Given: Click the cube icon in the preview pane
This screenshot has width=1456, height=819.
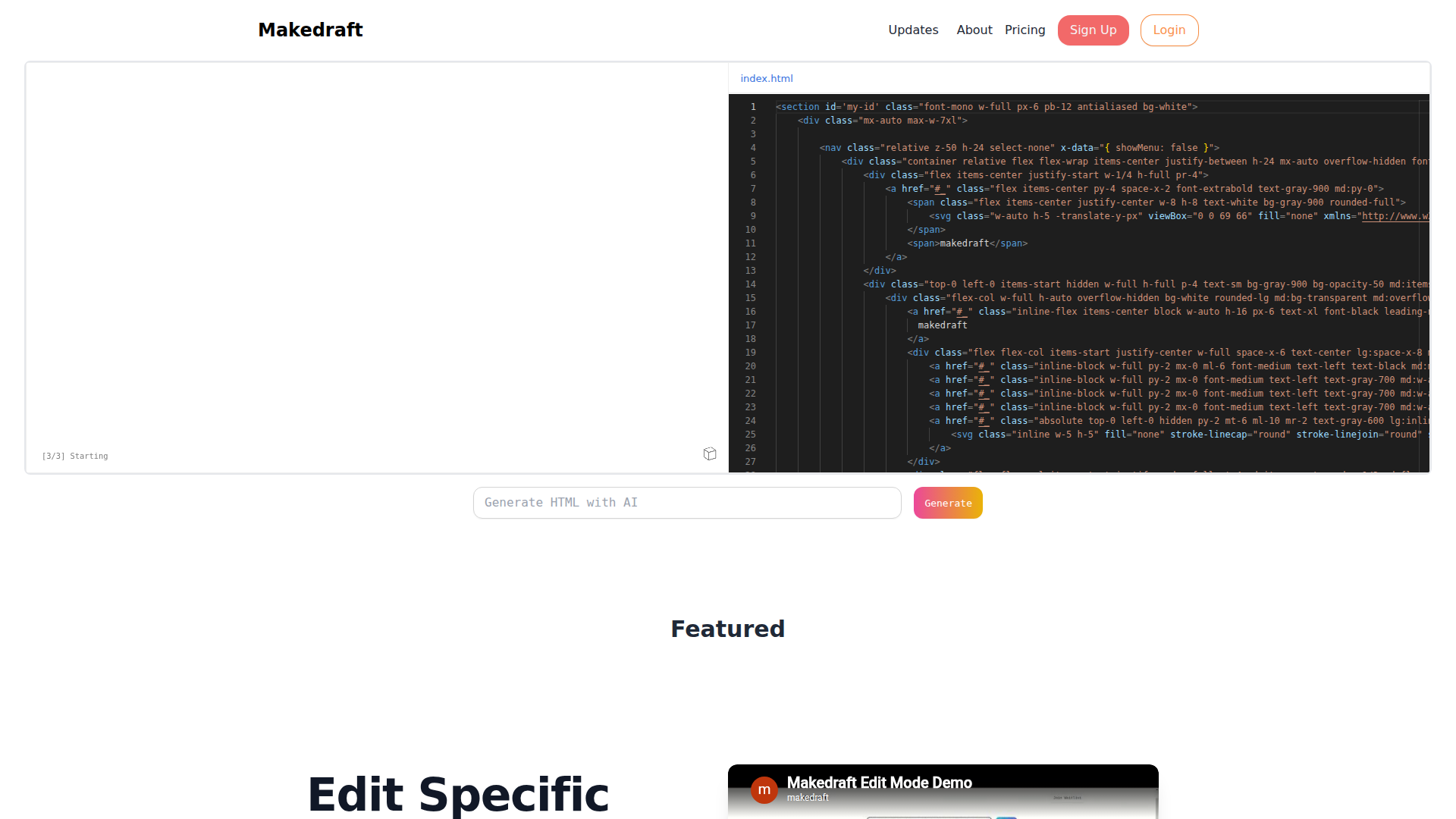Looking at the screenshot, I should (710, 453).
